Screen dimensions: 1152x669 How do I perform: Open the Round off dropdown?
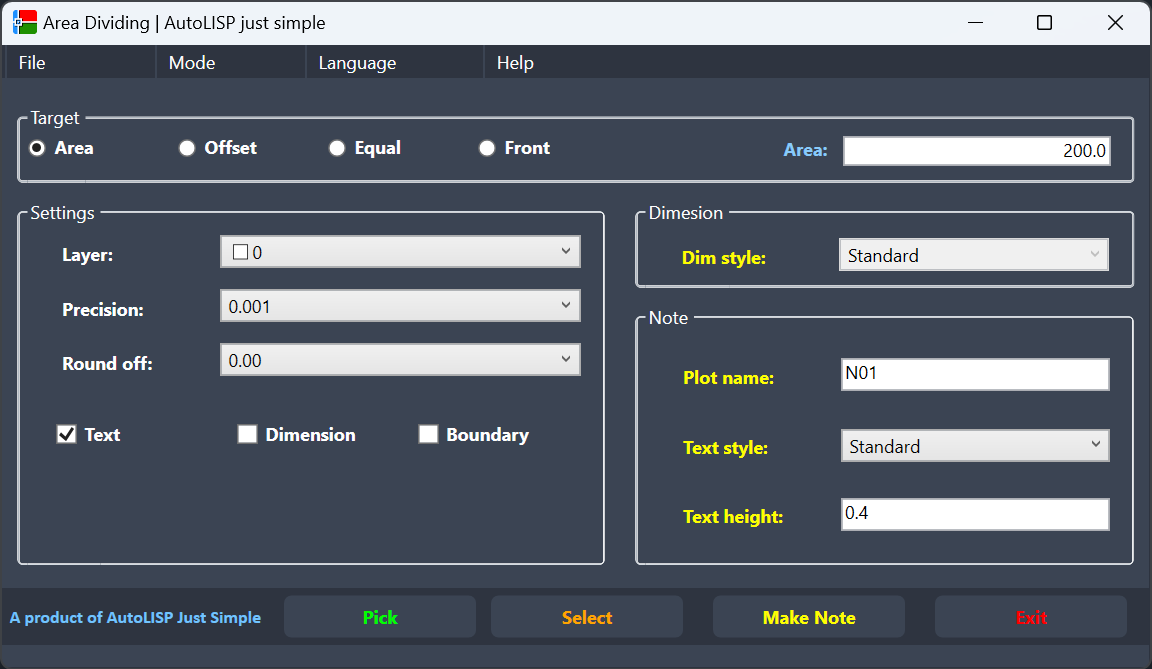(x=400, y=360)
